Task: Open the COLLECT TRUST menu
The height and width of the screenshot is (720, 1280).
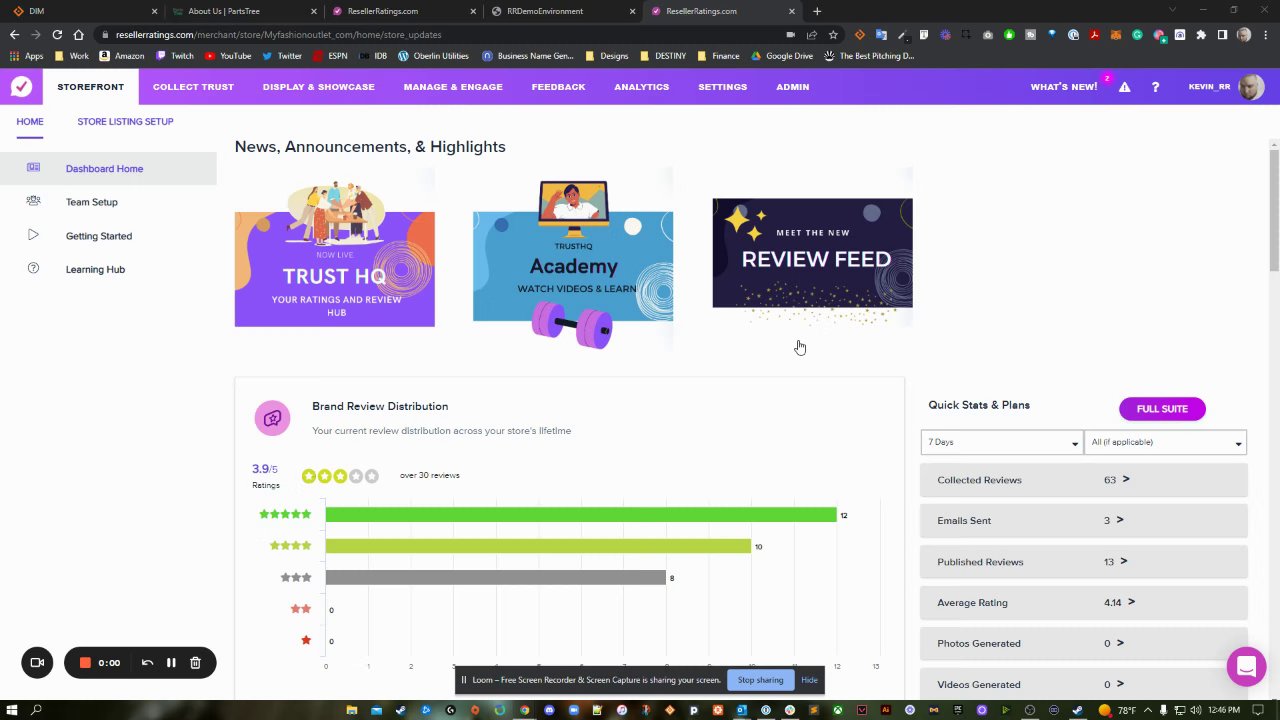Action: (x=193, y=87)
